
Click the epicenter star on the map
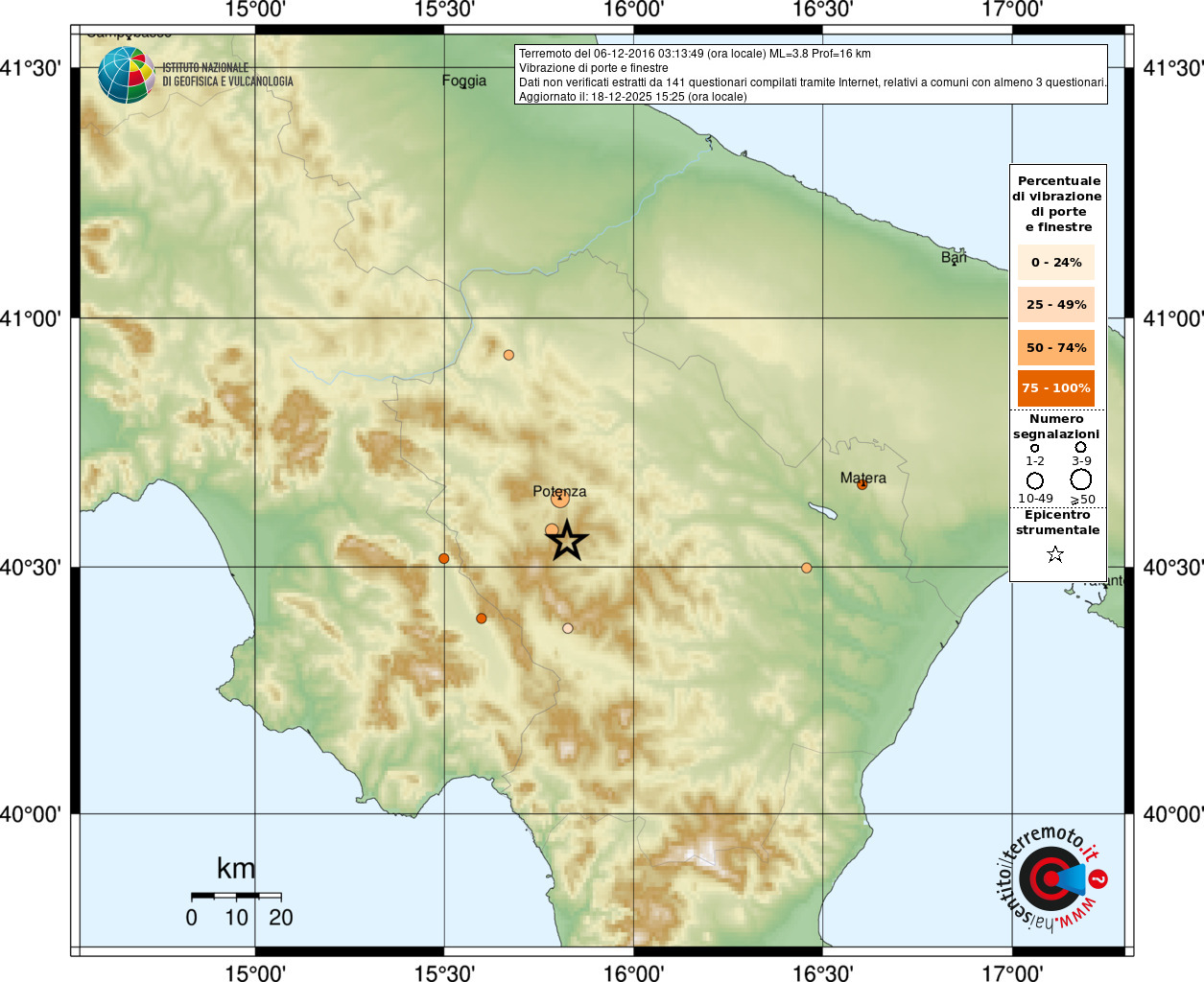[x=567, y=541]
